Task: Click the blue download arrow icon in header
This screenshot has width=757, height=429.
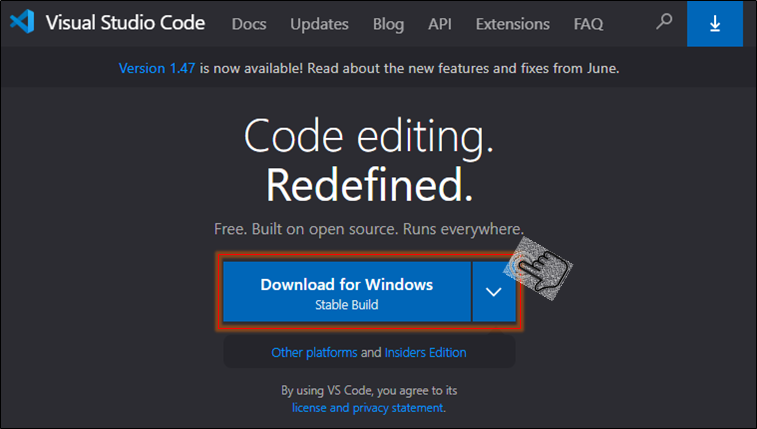Action: [x=715, y=24]
